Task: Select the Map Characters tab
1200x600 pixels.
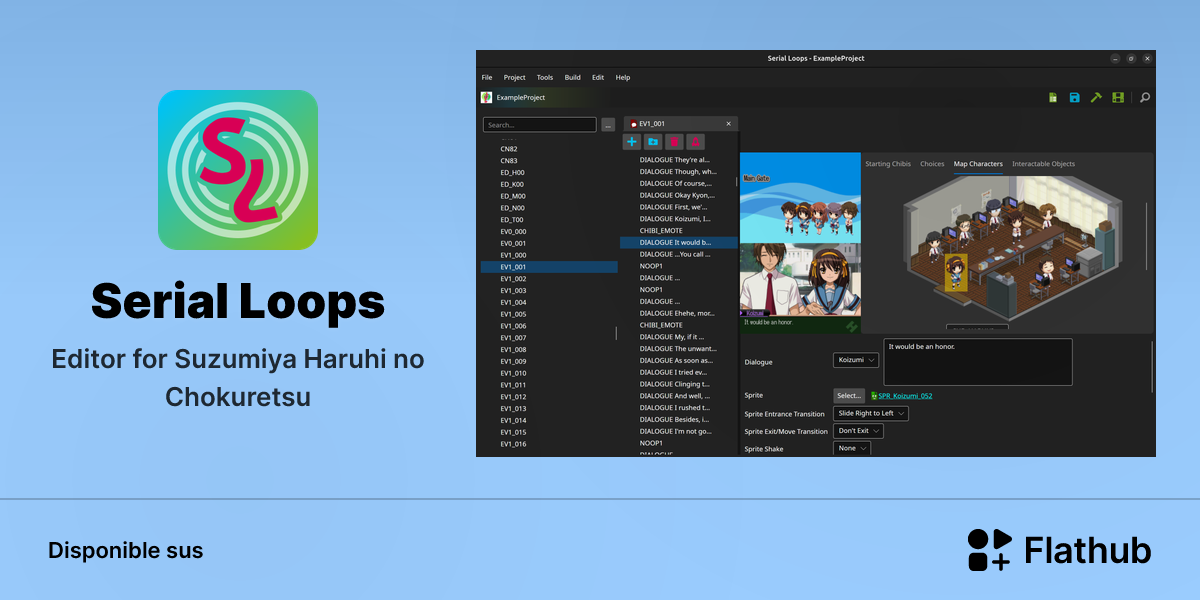Action: [978, 164]
